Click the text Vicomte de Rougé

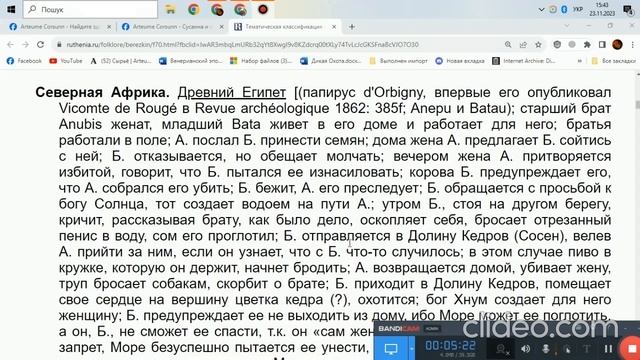118,108
